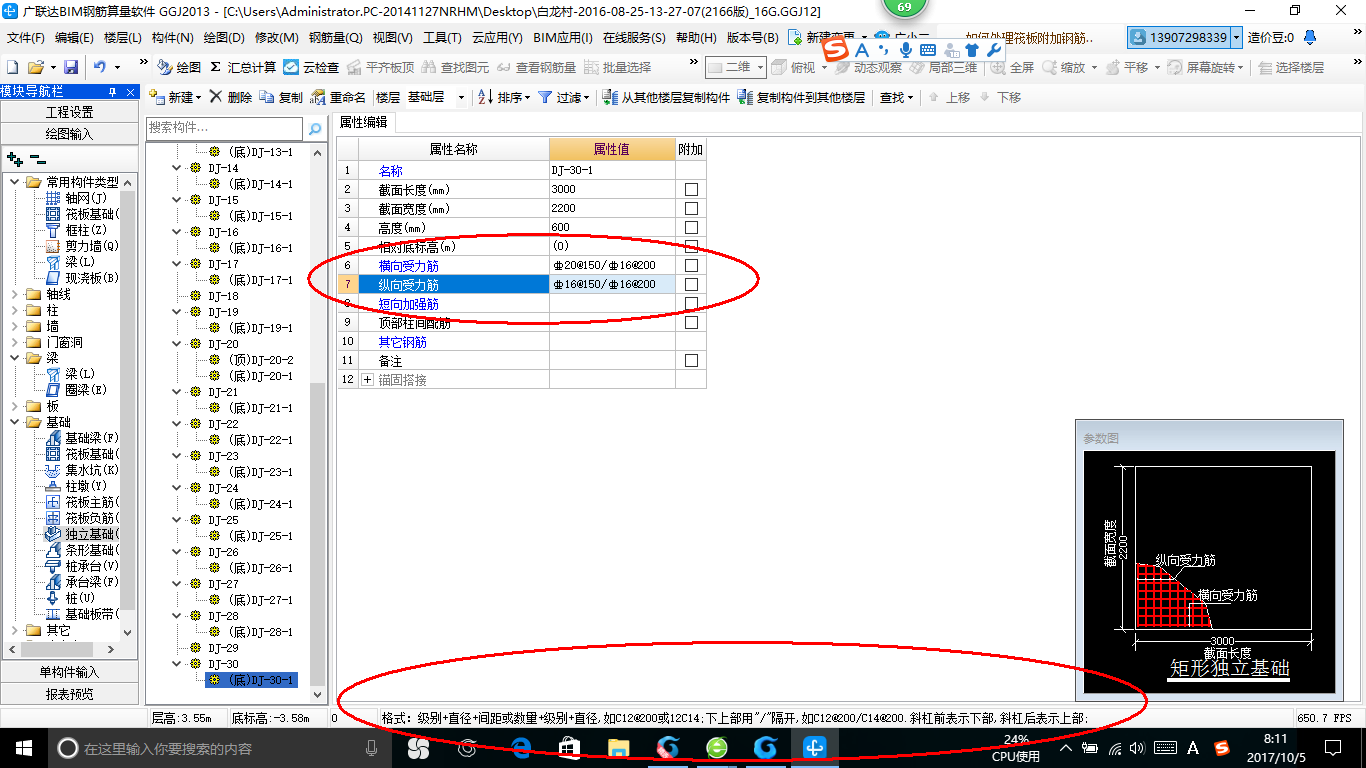Viewport: 1366px width, 768px height.
Task: Toggle 附加 checkbox for 横向受力筋 row
Action: click(x=691, y=265)
